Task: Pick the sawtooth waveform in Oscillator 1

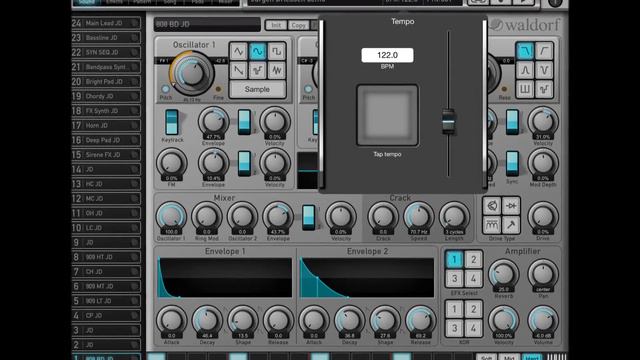Action: (238, 70)
